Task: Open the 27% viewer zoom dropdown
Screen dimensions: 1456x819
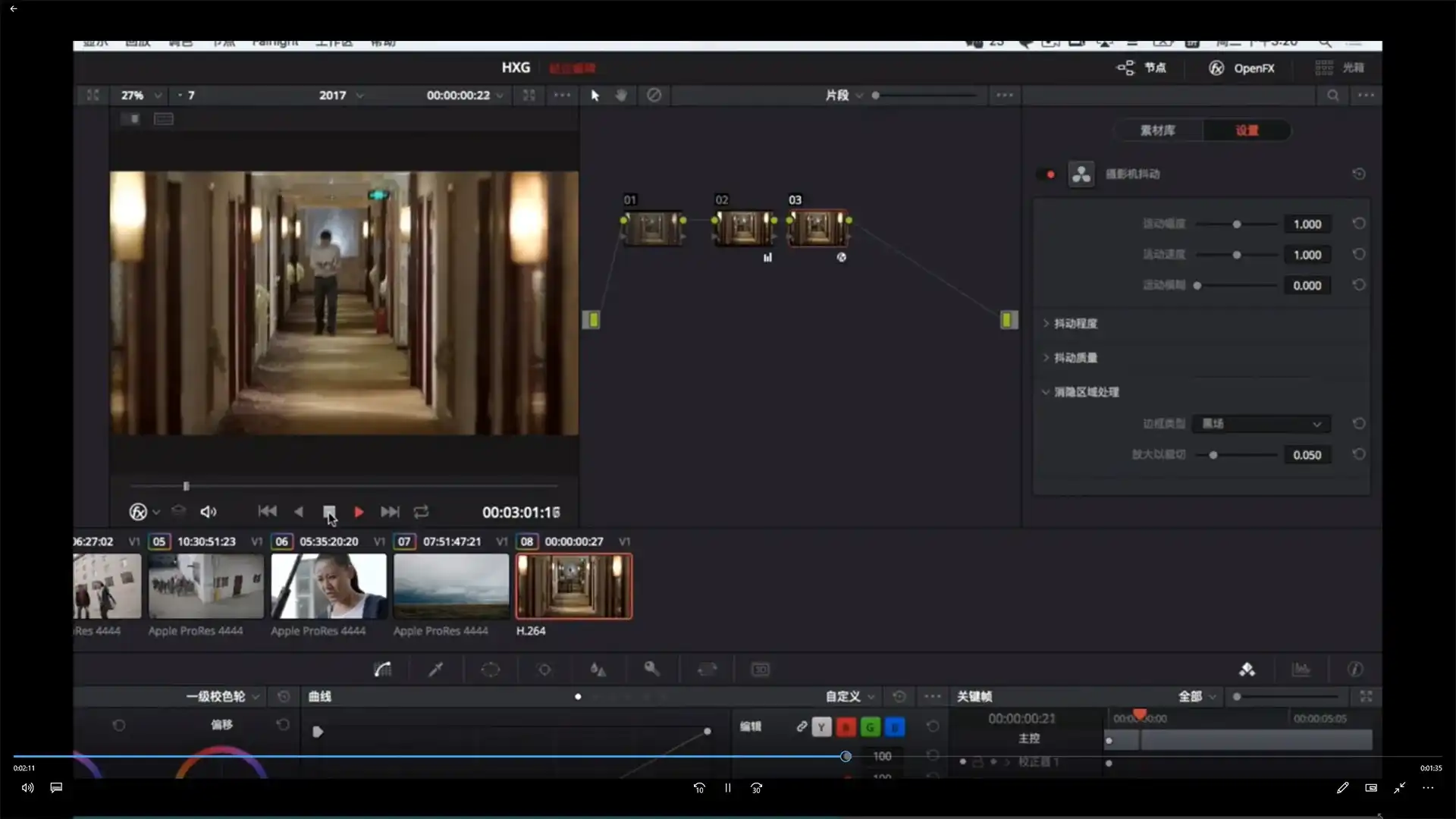Action: tap(141, 96)
